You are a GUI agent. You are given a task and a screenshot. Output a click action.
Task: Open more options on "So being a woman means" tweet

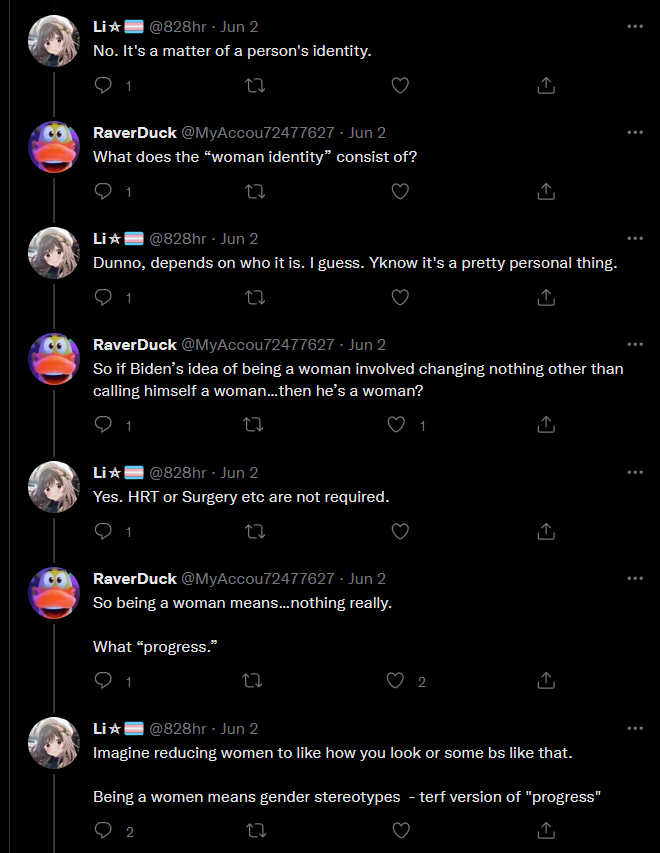pyautogui.click(x=635, y=578)
